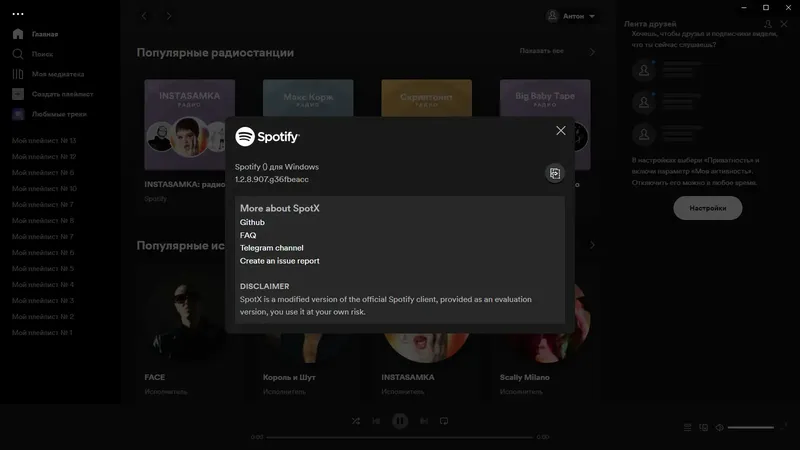Open Мой плейлист № 5
Screen dimensions: 800x450
43,268
